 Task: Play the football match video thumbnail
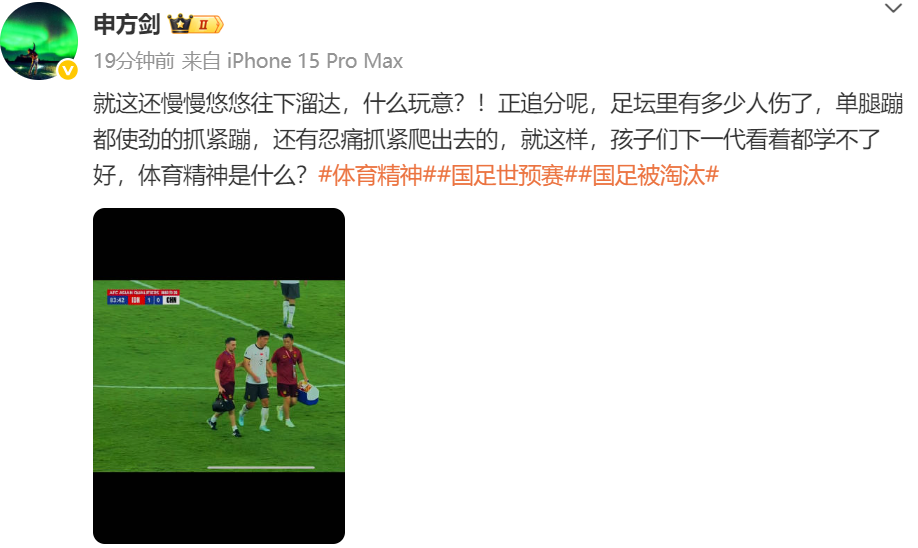point(219,376)
